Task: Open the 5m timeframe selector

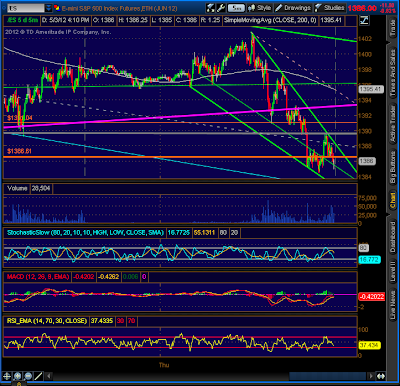Action: (x=236, y=8)
